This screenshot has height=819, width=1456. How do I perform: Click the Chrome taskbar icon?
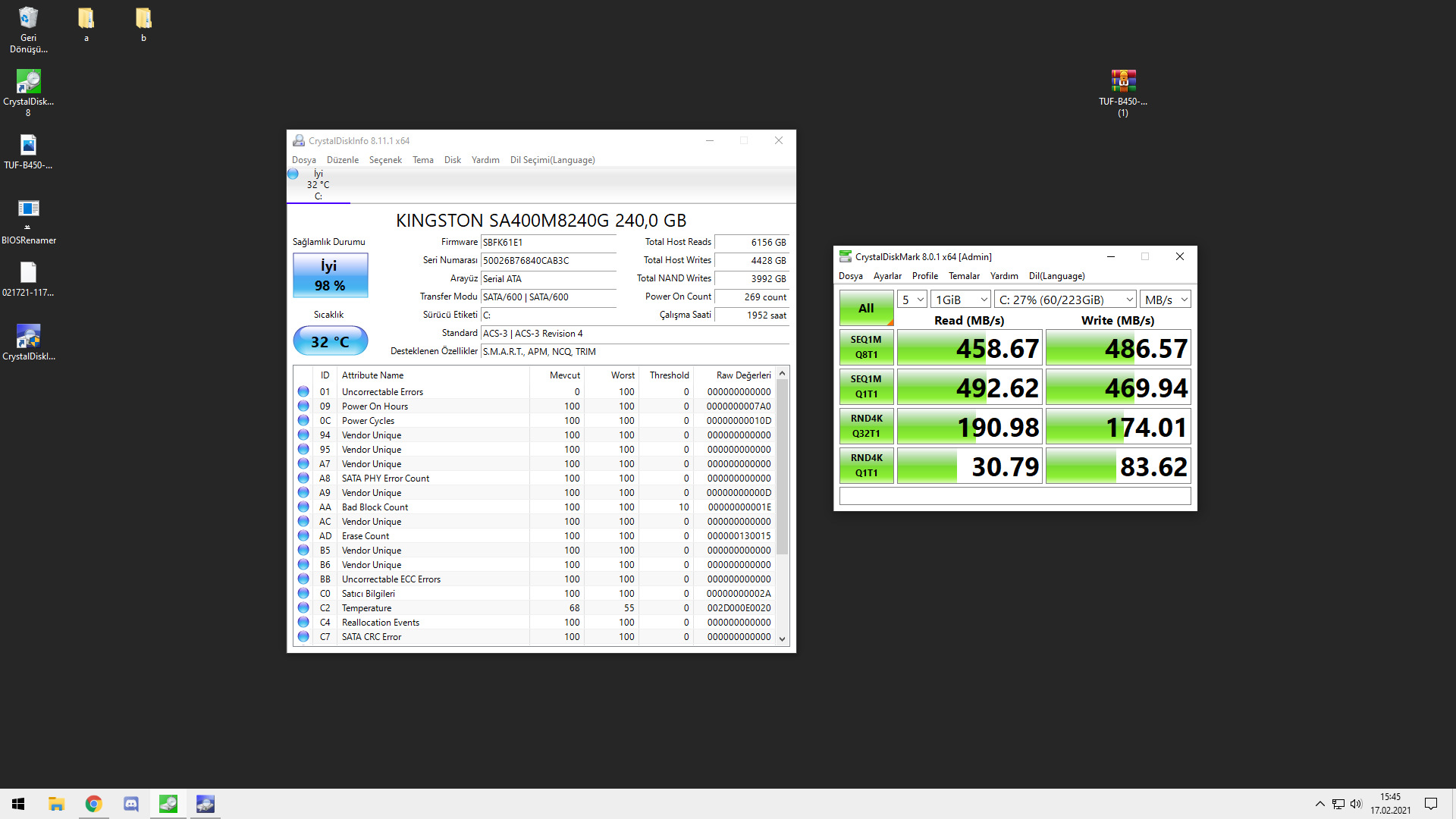point(93,804)
